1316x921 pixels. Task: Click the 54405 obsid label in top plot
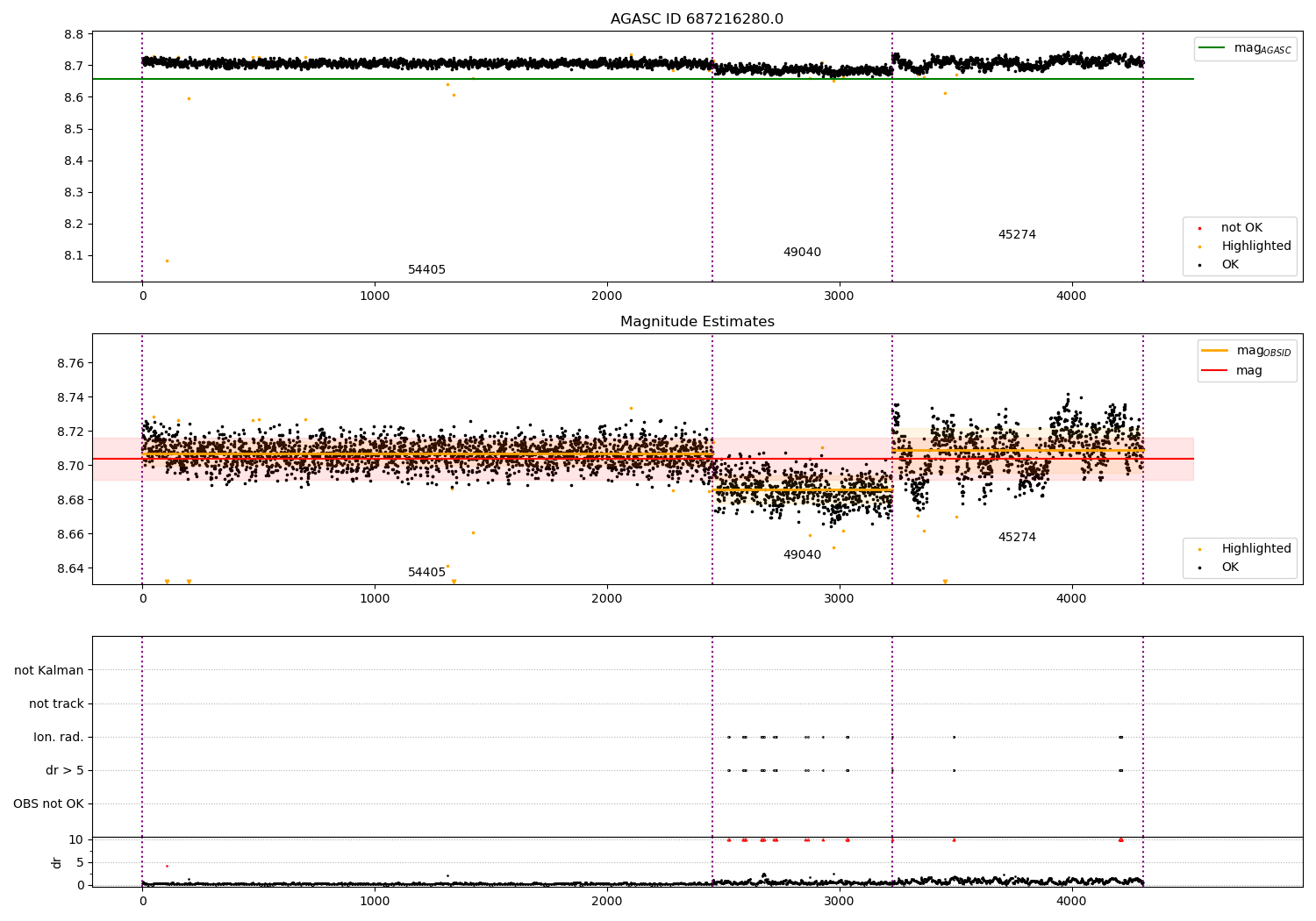tap(426, 270)
